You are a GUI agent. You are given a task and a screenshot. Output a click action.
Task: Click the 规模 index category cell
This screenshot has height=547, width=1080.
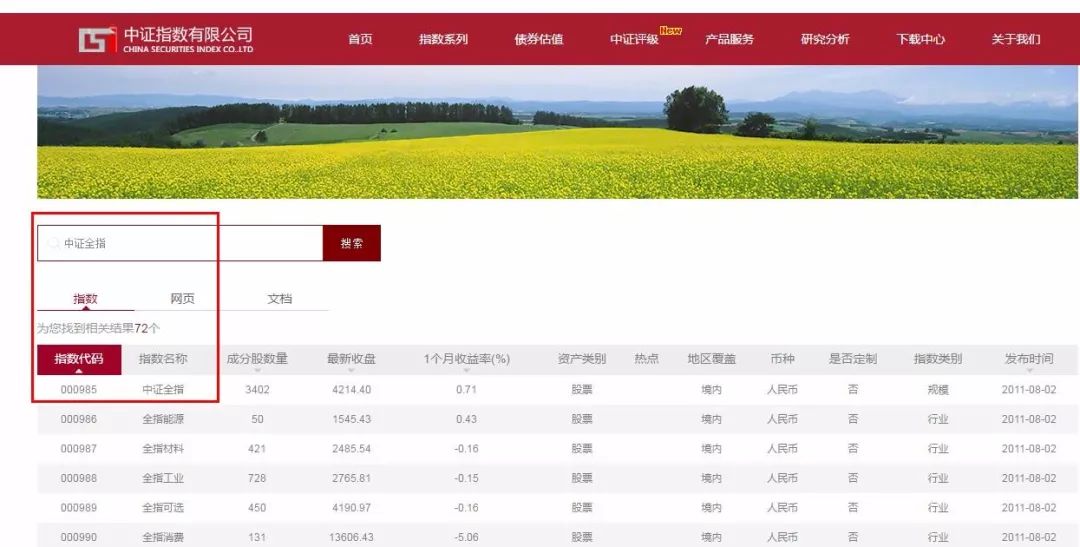click(938, 389)
